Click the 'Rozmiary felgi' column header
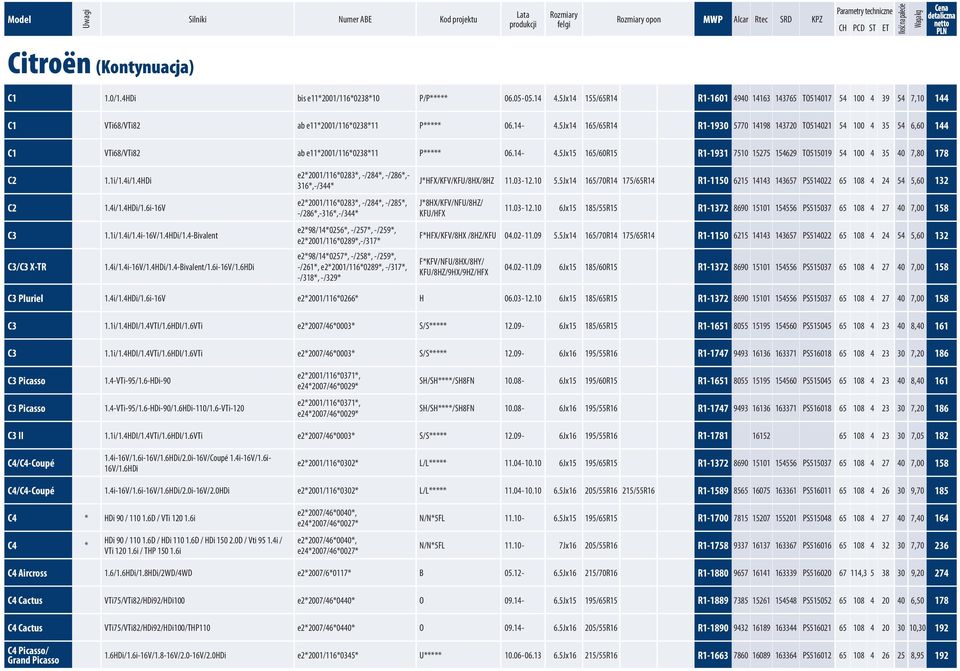Image resolution: width=960 pixels, height=671 pixels. pos(563,19)
